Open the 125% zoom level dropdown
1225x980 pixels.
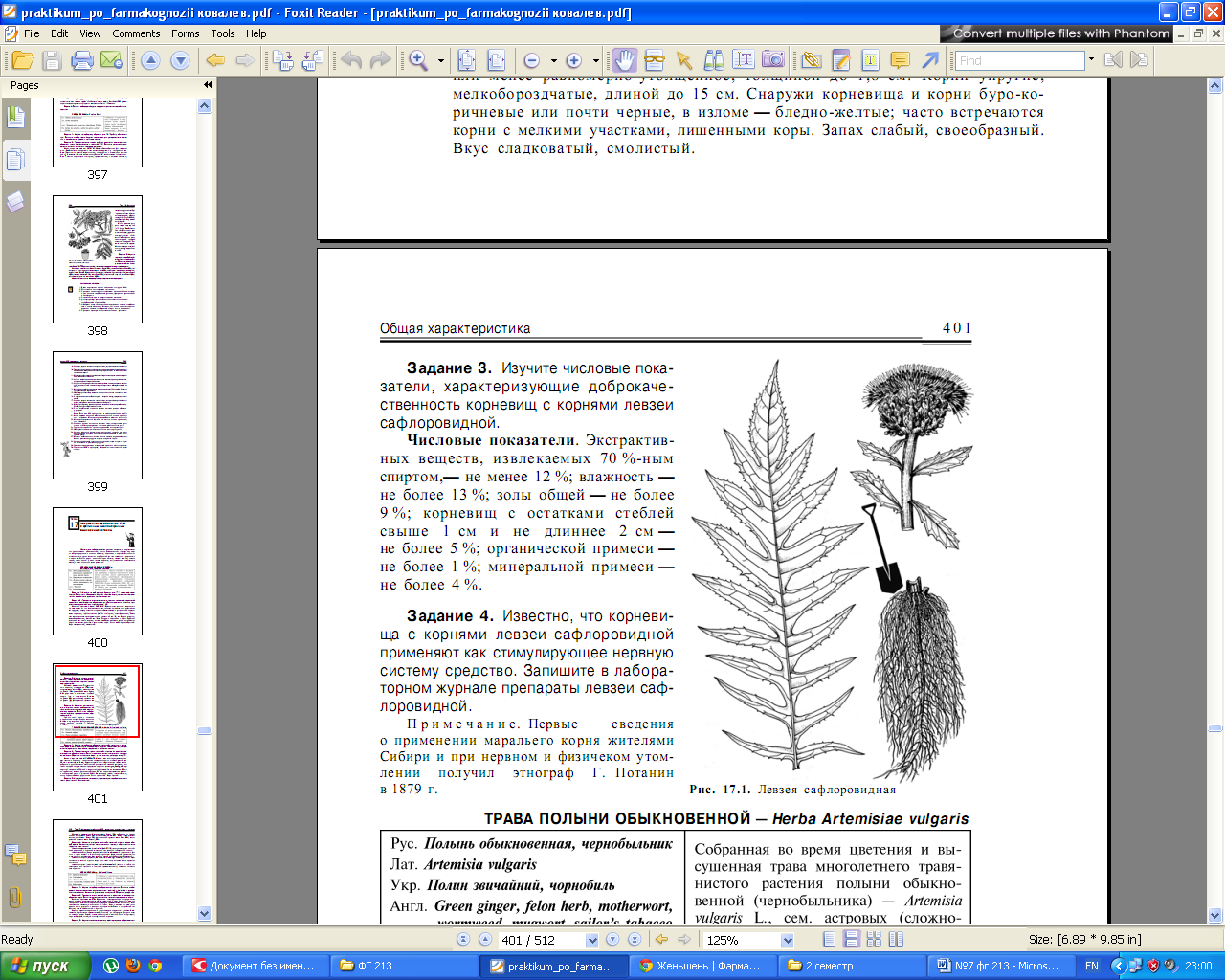788,940
